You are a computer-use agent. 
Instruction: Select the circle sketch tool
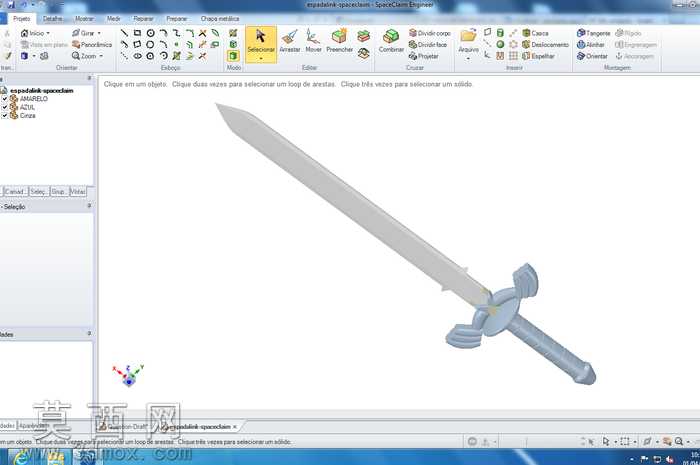coord(150,33)
